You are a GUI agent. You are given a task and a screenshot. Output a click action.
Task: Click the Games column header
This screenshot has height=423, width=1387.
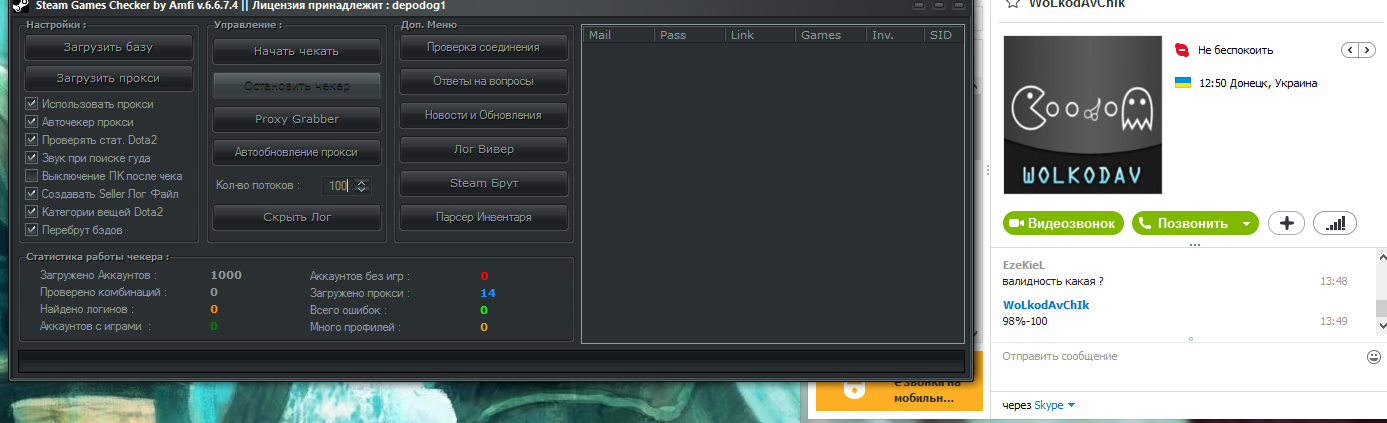pos(832,35)
